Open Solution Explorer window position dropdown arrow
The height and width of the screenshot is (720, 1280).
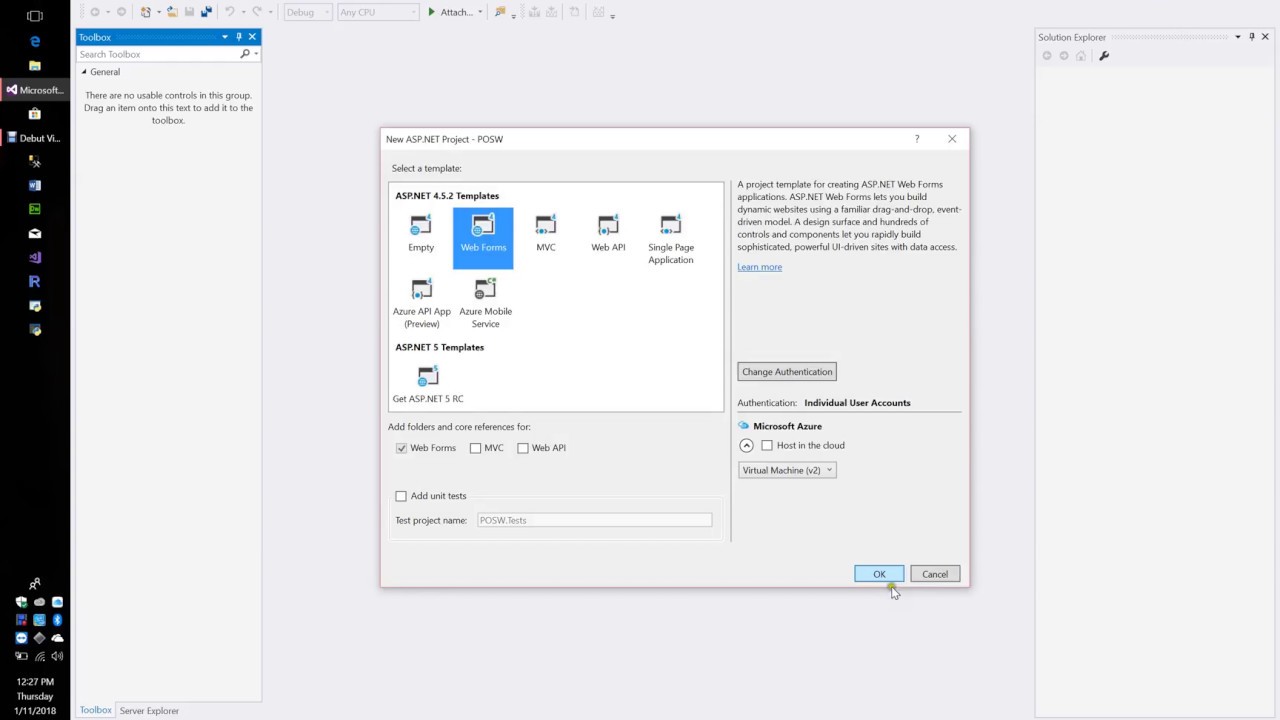(x=1237, y=37)
